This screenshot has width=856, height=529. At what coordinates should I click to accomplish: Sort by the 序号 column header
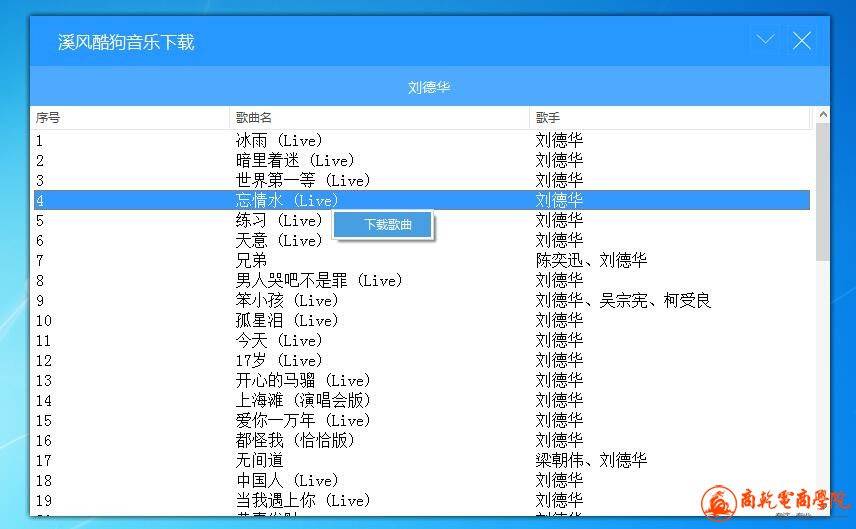pyautogui.click(x=129, y=117)
